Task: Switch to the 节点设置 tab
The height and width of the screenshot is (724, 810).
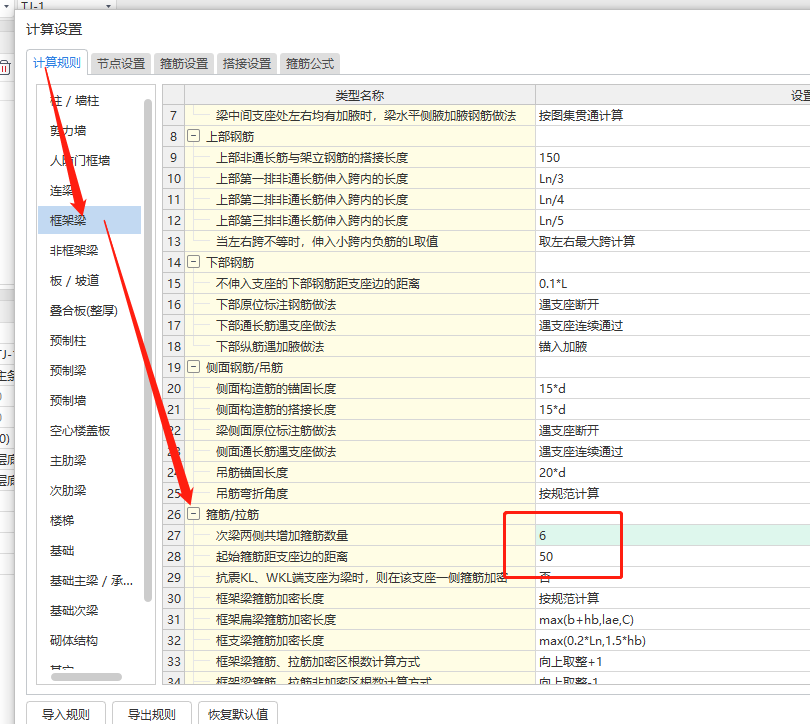Action: [121, 64]
